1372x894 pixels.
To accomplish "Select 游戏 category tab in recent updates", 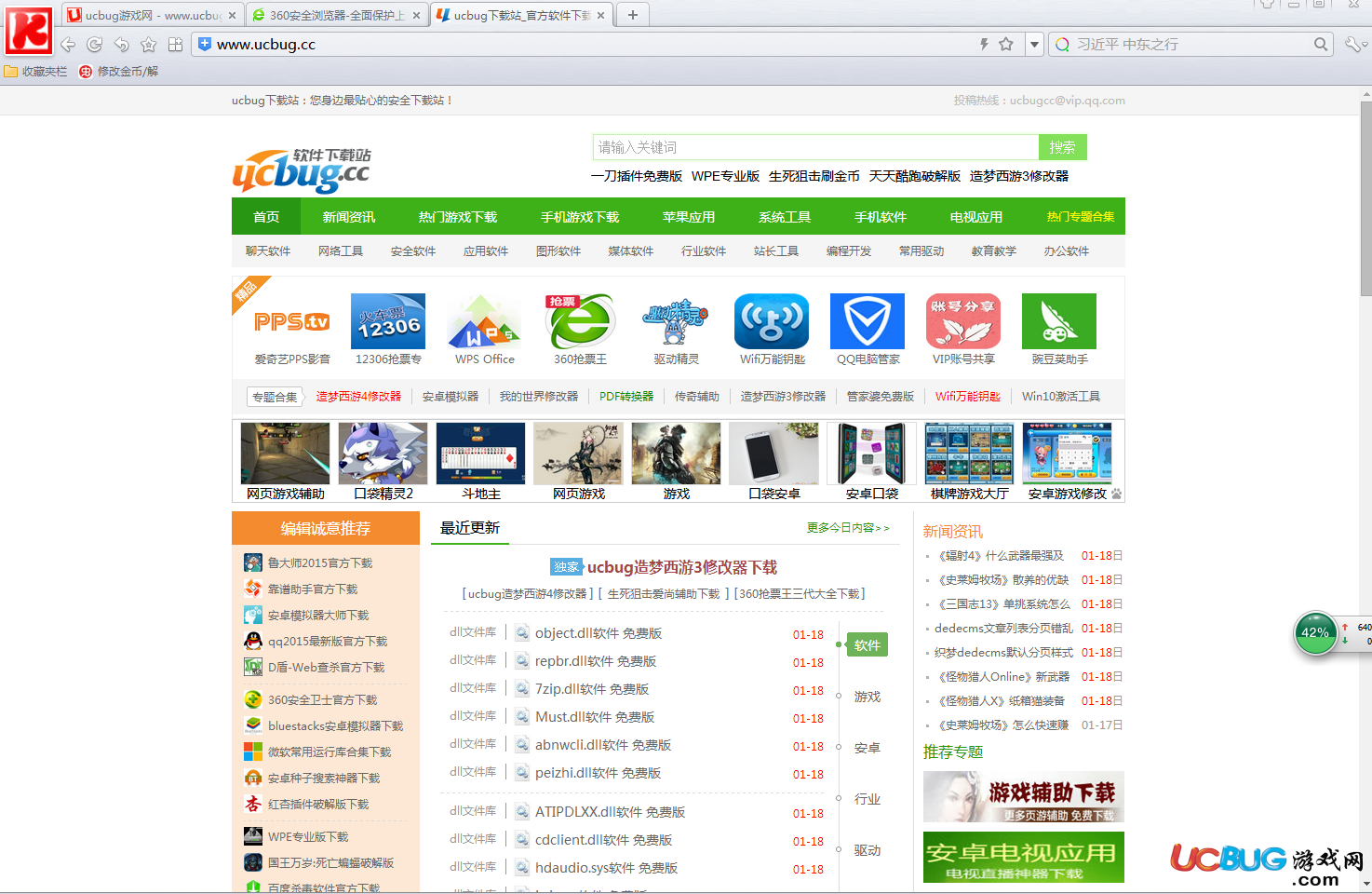I will [x=867, y=697].
